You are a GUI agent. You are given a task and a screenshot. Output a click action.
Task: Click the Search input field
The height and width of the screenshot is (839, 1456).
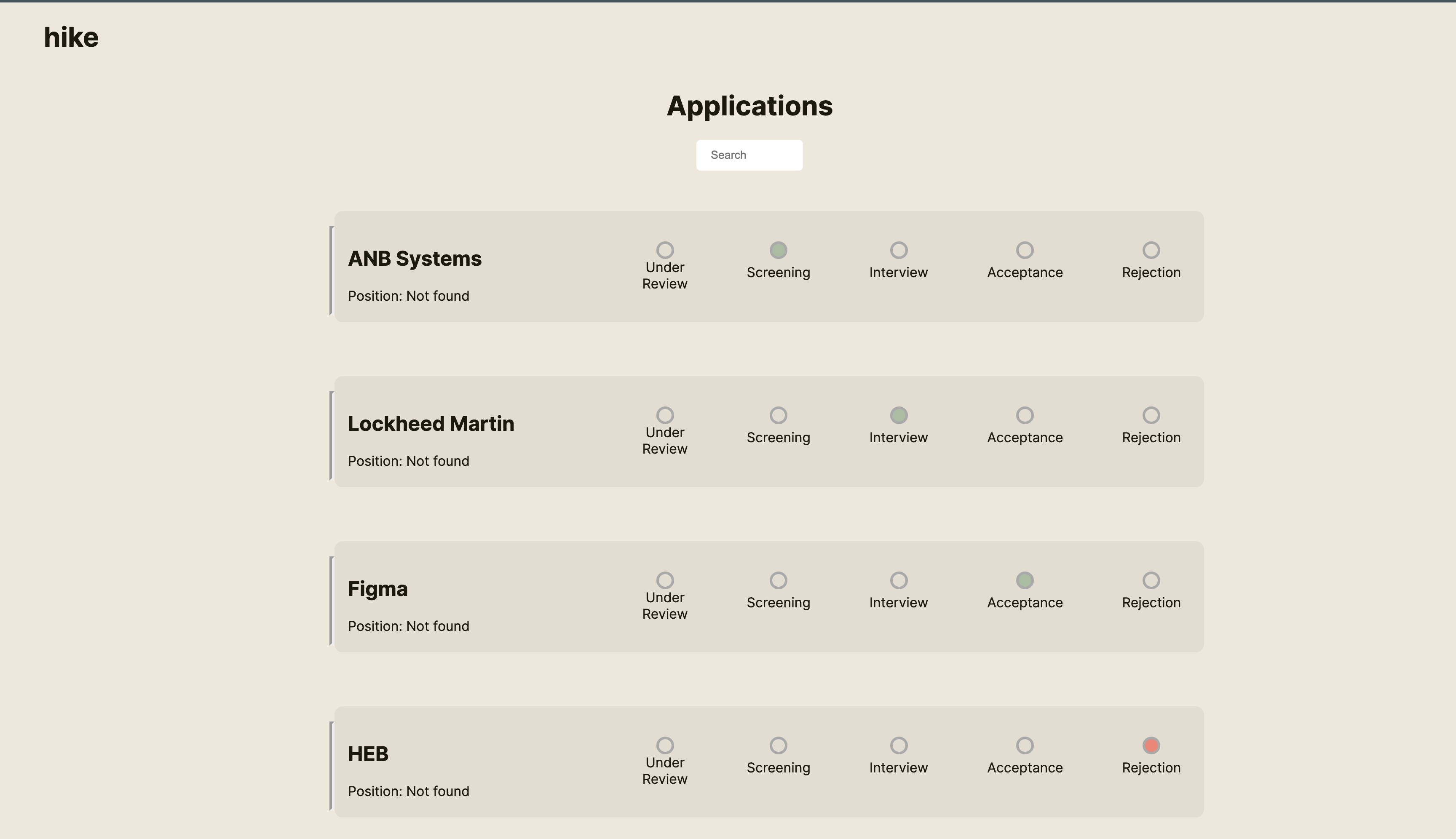749,155
